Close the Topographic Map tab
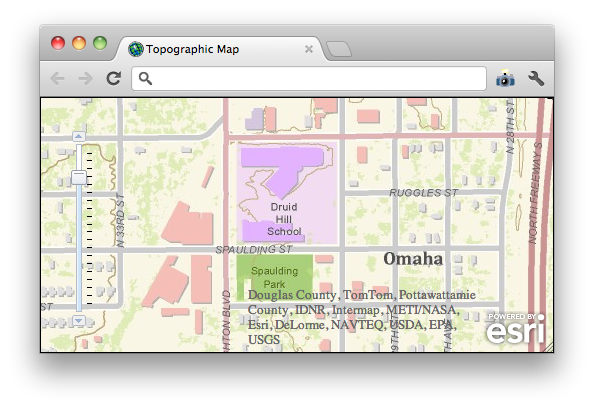594x408 pixels. pos(309,49)
